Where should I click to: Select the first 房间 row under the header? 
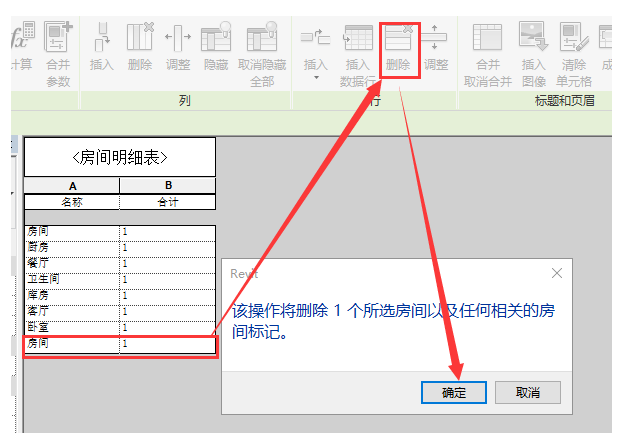[x=72, y=232]
